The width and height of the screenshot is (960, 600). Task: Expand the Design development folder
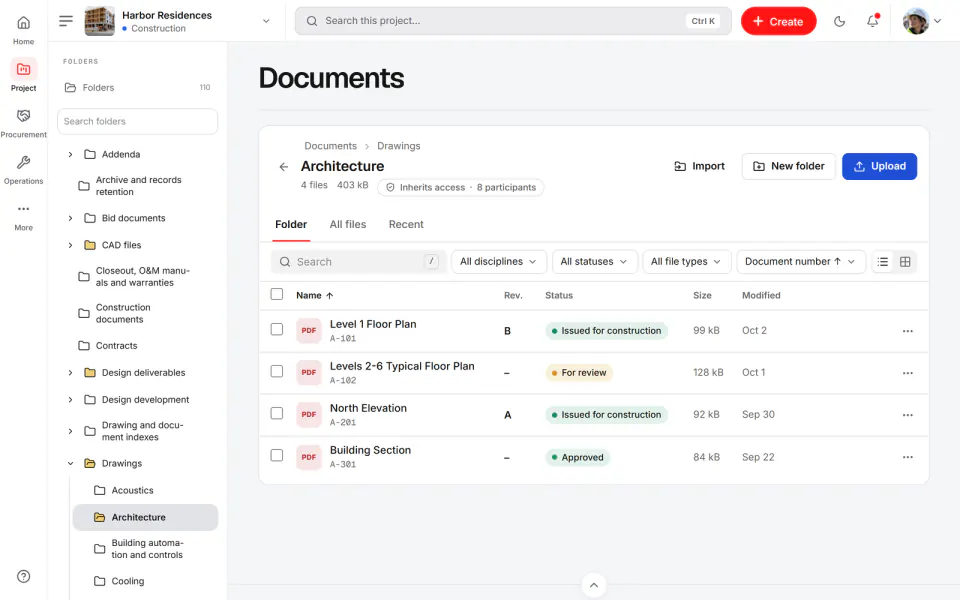pos(70,400)
